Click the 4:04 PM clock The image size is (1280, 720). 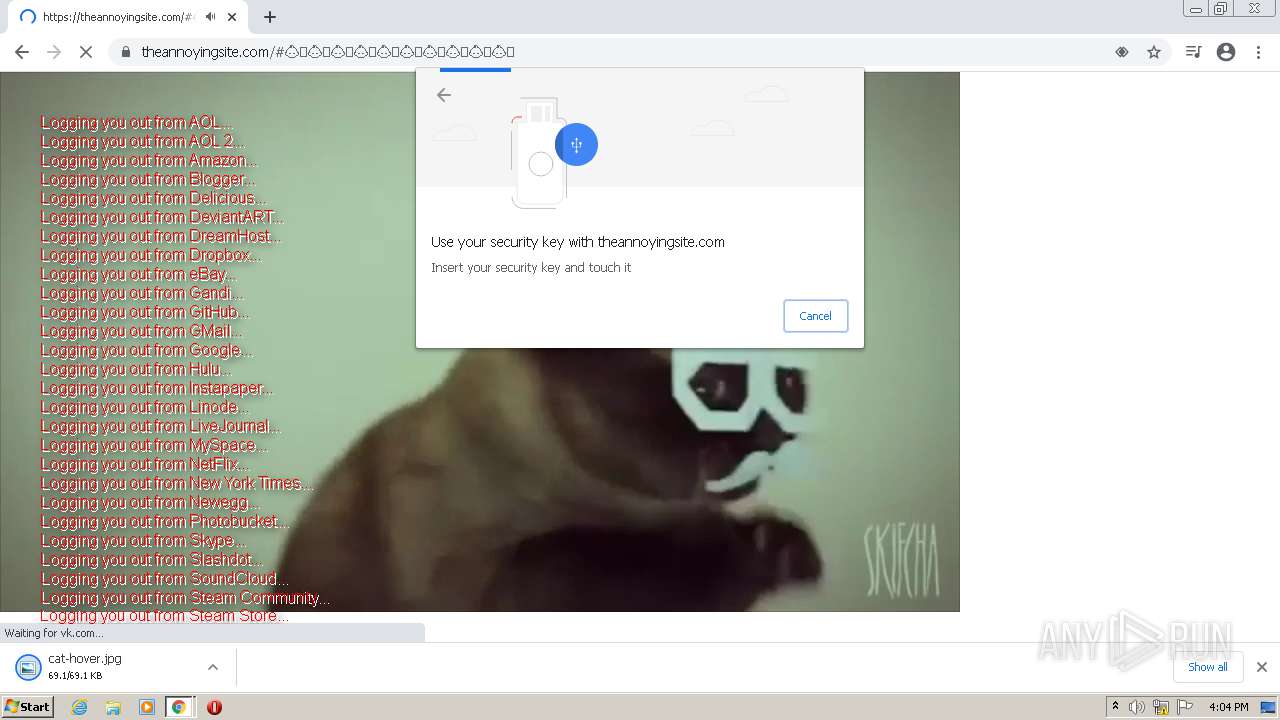click(1228, 707)
